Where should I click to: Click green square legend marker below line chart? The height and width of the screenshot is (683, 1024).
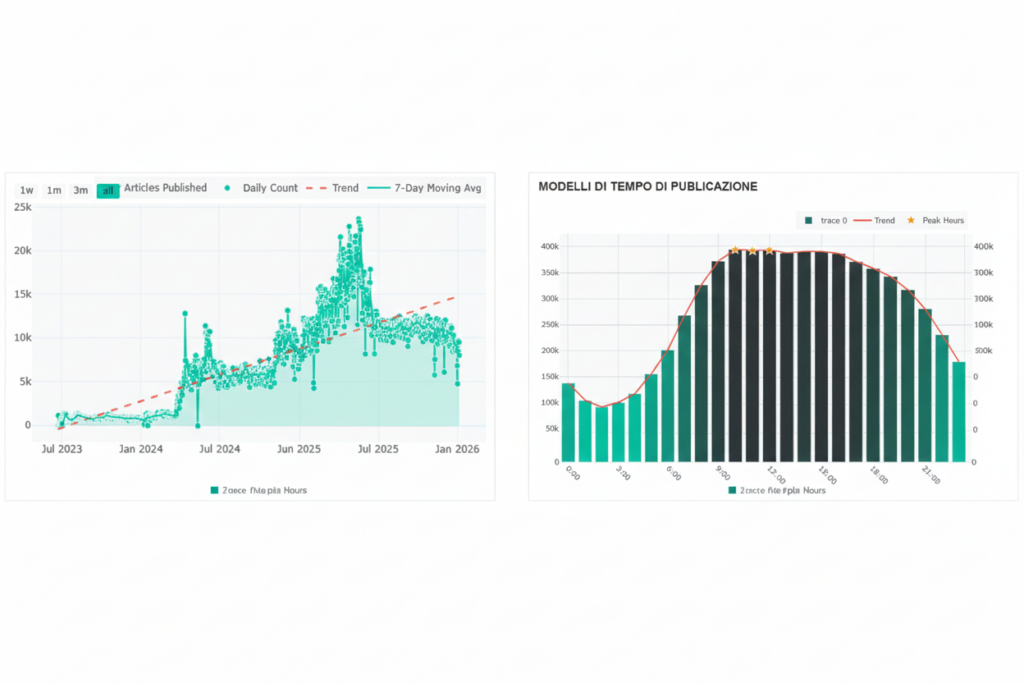coord(214,490)
